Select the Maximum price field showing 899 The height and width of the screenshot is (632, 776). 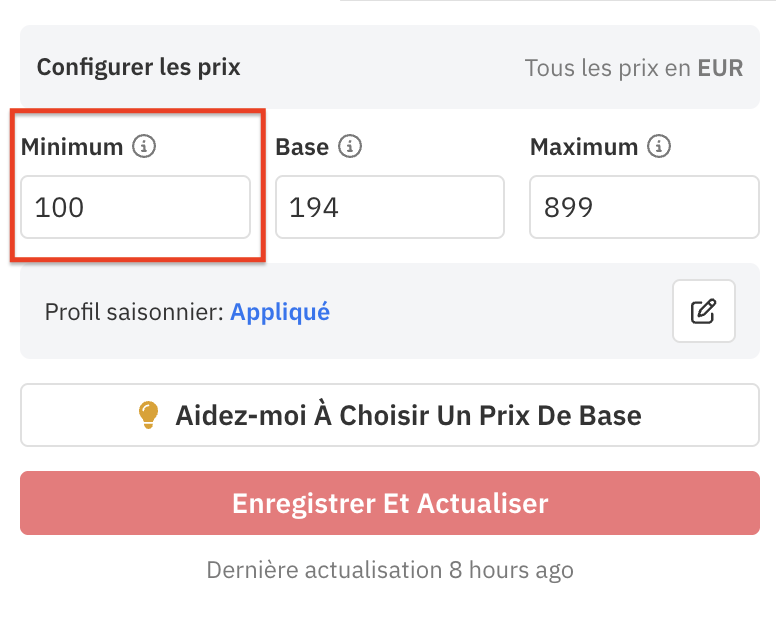(x=644, y=208)
